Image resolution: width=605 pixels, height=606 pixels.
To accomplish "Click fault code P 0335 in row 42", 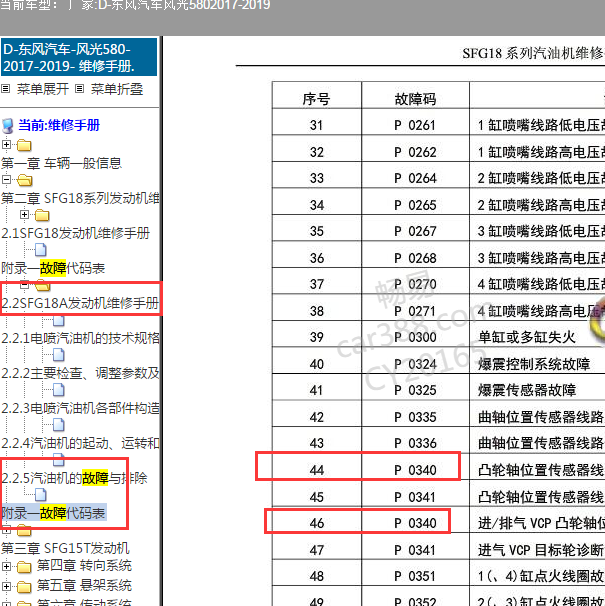I will (x=415, y=417).
